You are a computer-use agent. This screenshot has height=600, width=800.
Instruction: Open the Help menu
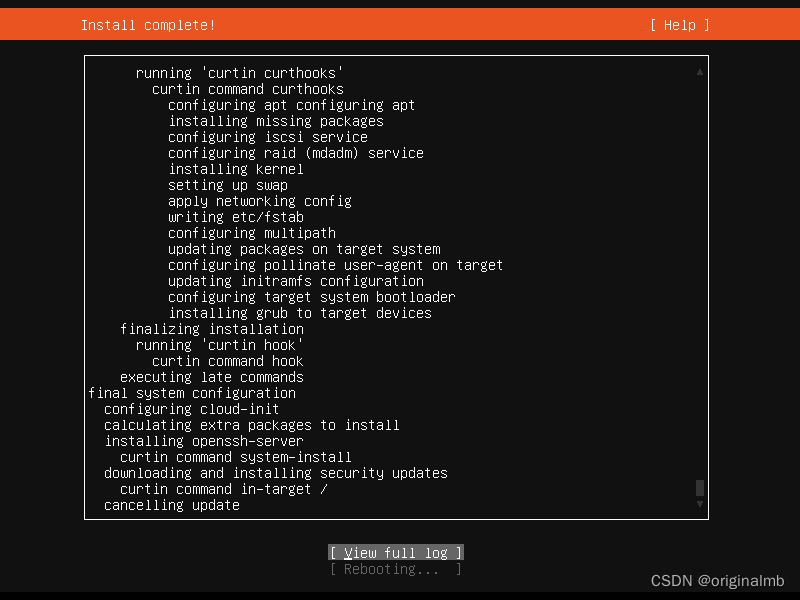click(x=678, y=24)
